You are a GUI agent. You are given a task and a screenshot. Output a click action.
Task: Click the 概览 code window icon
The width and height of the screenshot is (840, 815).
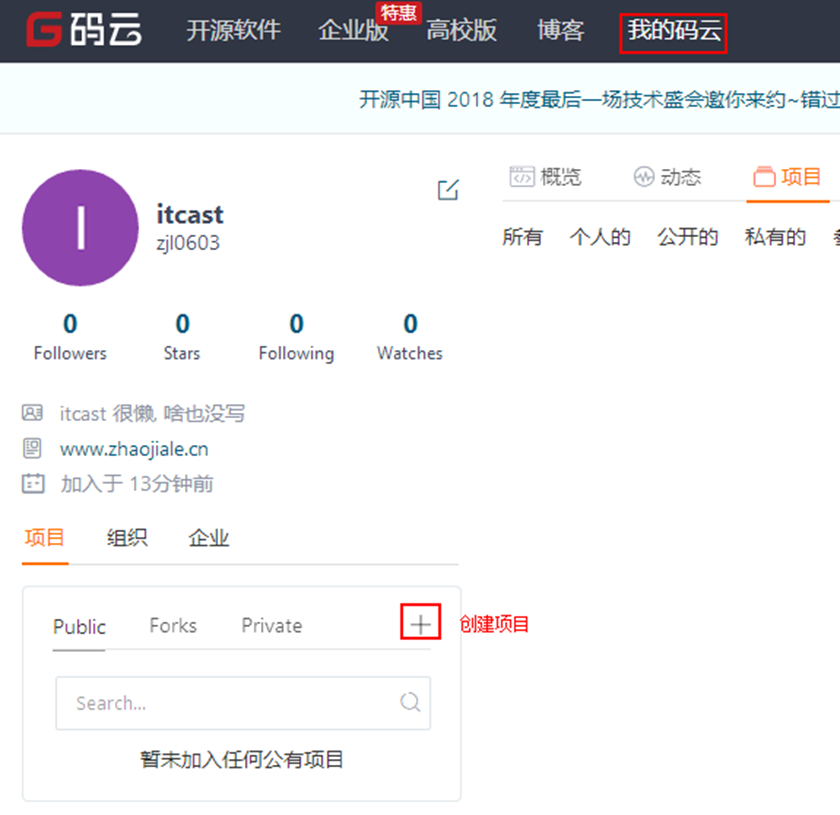(522, 176)
